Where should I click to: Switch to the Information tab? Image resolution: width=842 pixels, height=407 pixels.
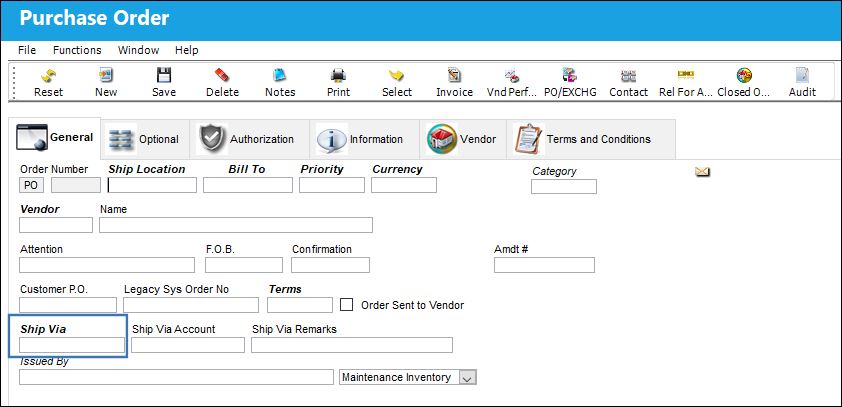[x=365, y=139]
